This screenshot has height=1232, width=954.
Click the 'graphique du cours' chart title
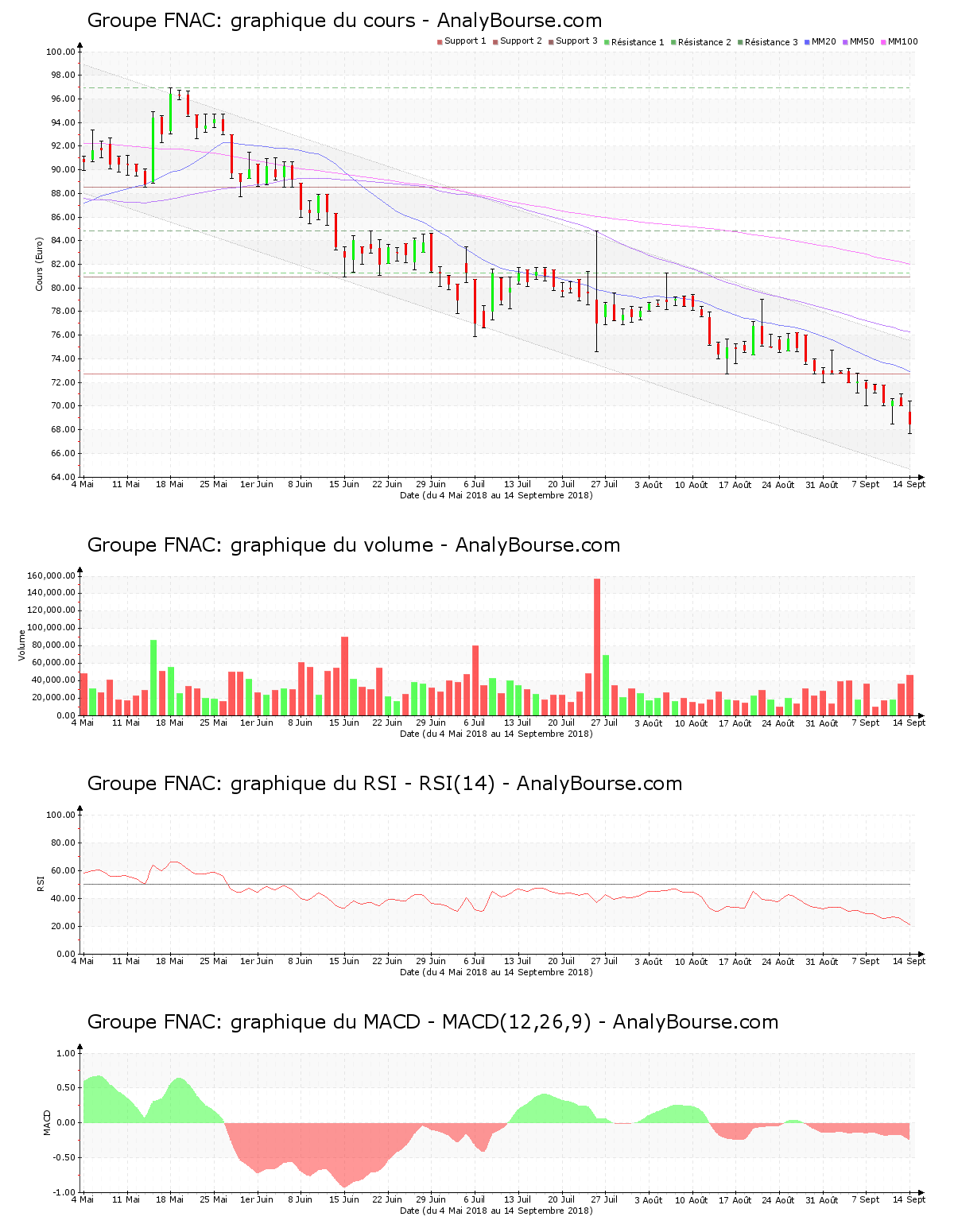coord(344,21)
